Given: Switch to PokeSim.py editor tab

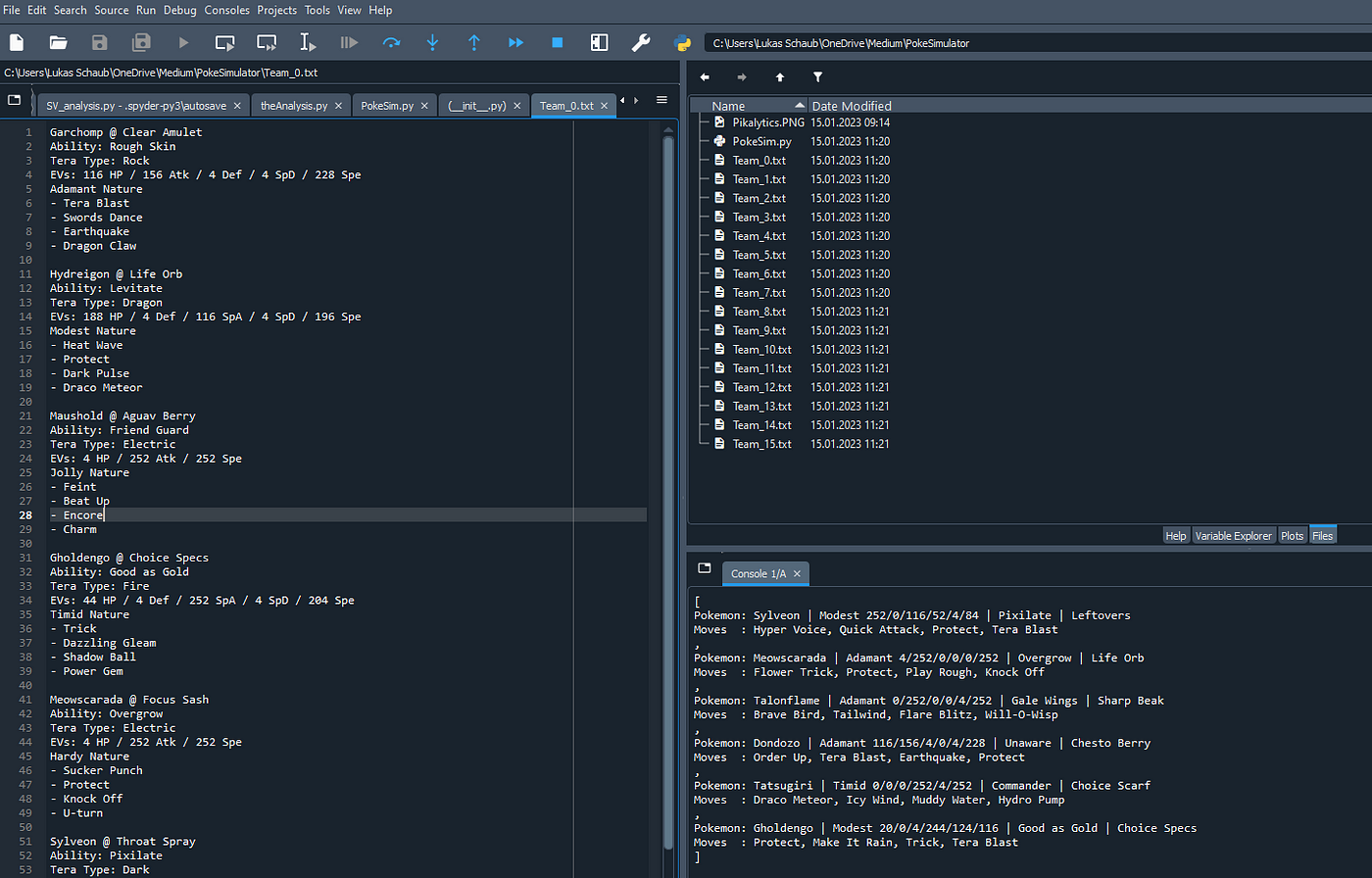Looking at the screenshot, I should 395,105.
